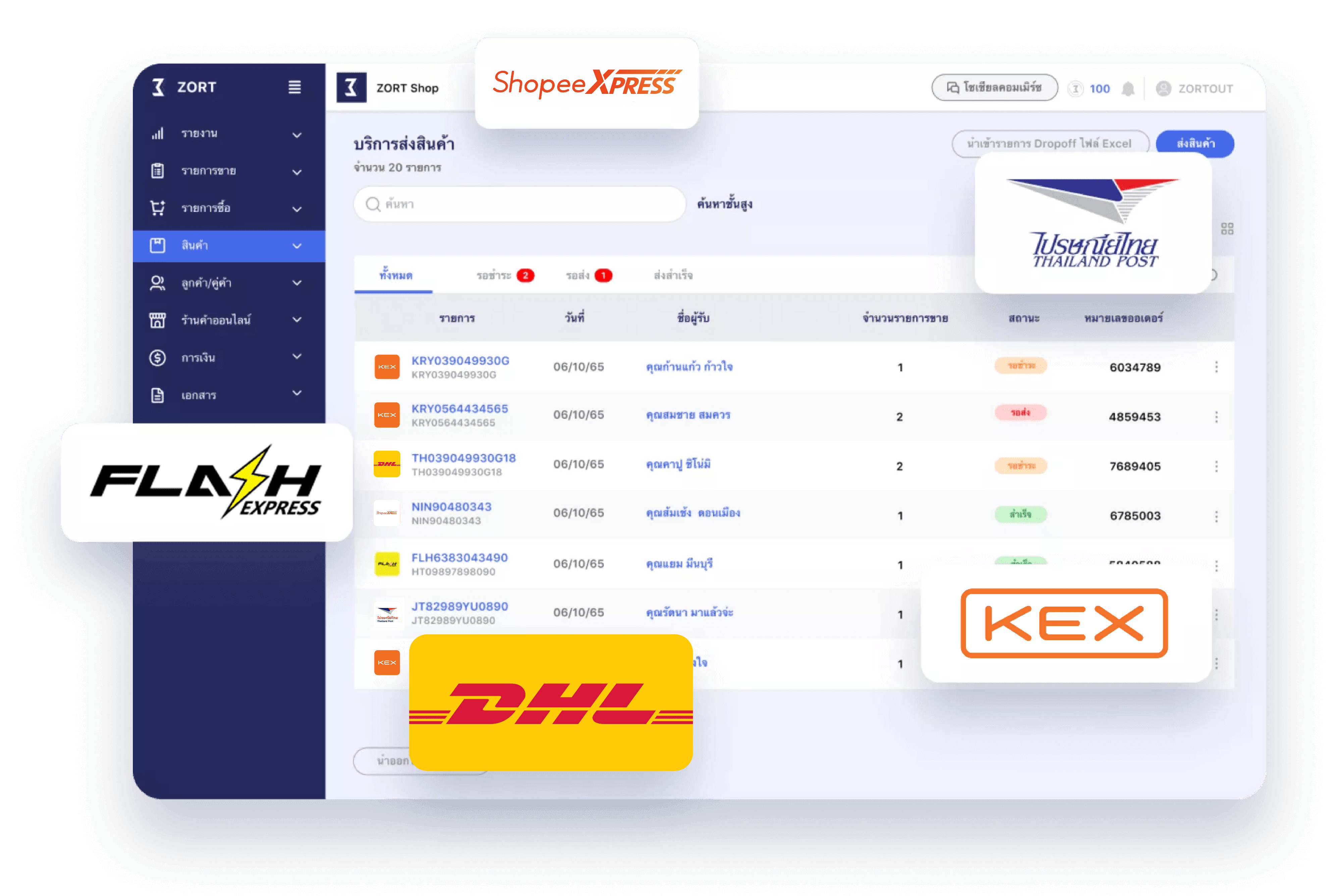This screenshot has height=896, width=1342.
Task: Switch to the รอชำระ tab
Action: point(505,275)
